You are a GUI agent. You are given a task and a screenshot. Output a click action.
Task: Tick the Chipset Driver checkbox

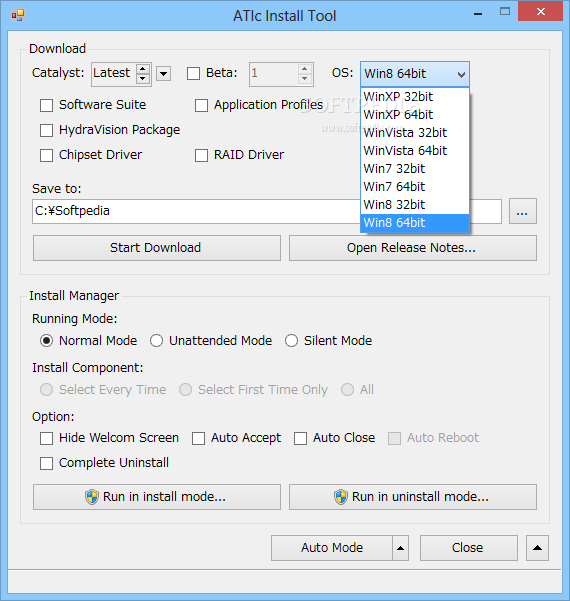click(x=47, y=155)
